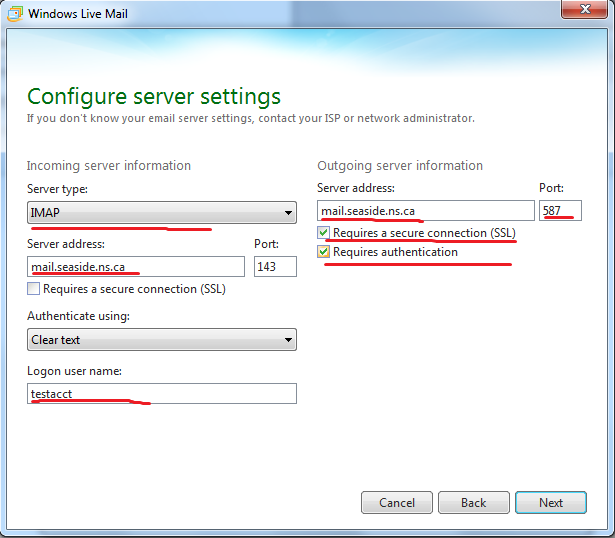Click the Authenticate using label
The image size is (615, 538).
coord(78,316)
